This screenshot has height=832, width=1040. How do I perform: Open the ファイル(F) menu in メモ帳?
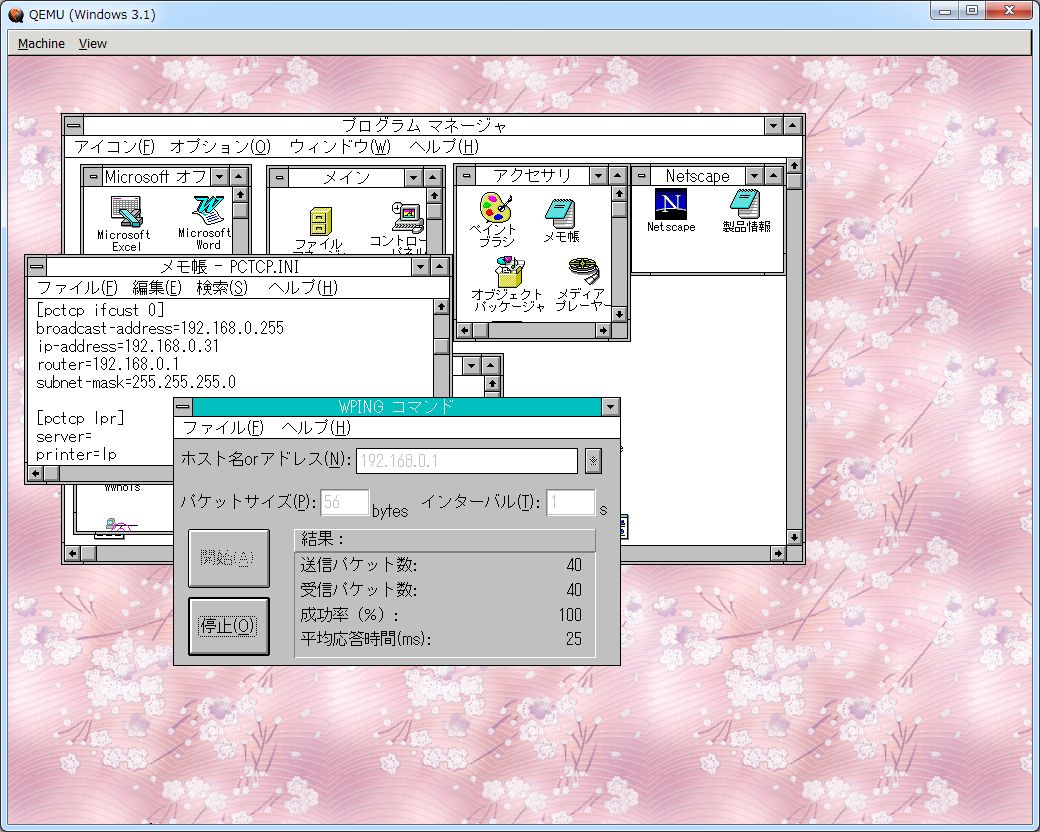tap(77, 288)
